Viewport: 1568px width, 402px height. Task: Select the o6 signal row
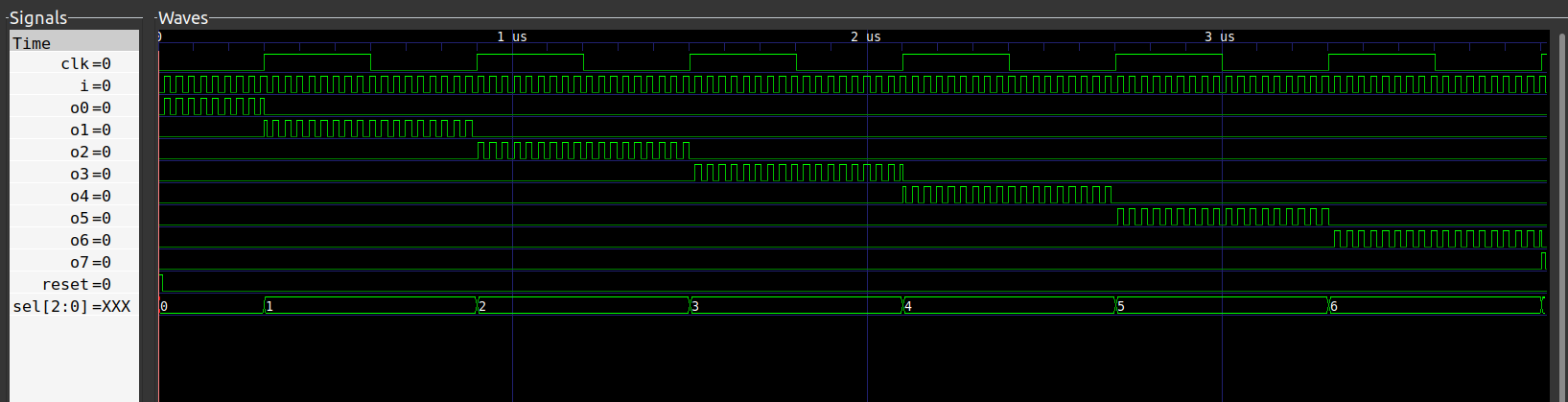point(75,240)
